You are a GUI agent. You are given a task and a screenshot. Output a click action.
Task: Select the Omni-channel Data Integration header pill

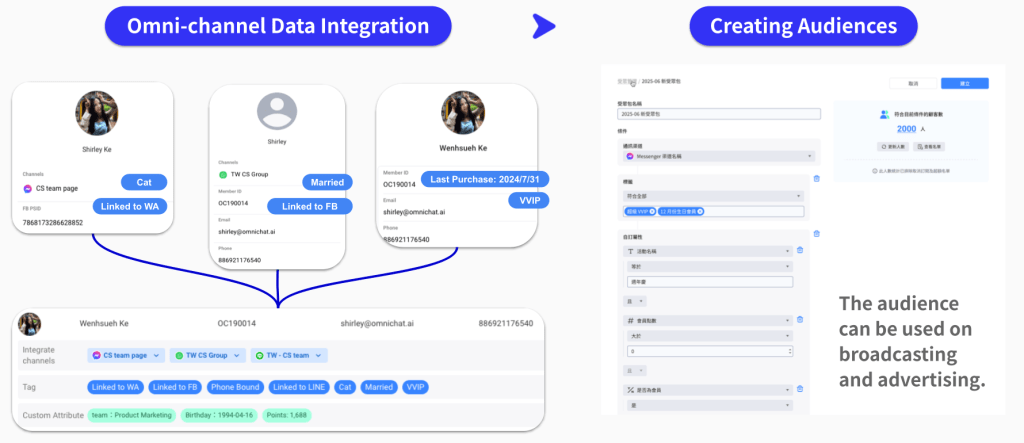[x=281, y=25]
